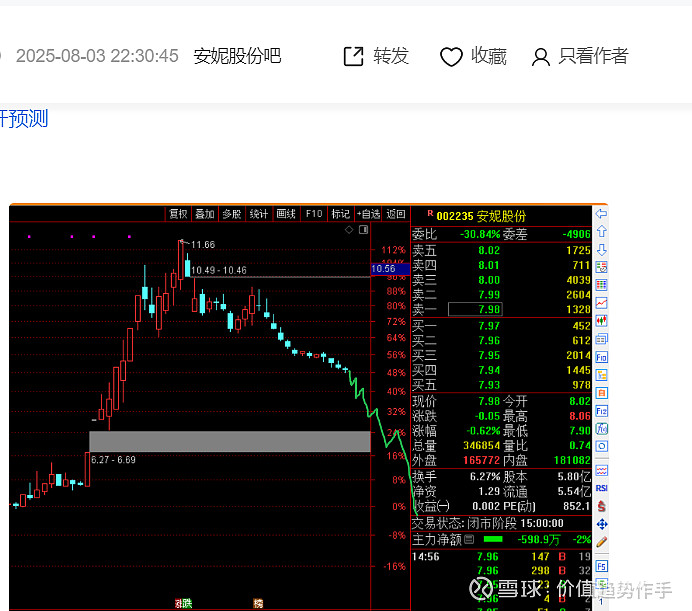Viewport: 692px width, 611px height.
Task: Click the red dollar sign icon
Action: 601,506
